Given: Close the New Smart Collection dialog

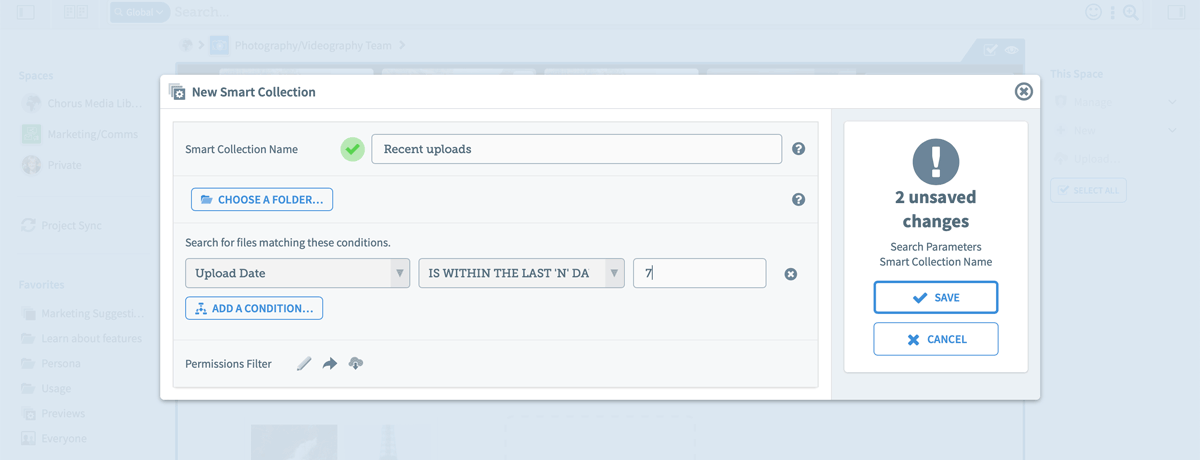Looking at the screenshot, I should pos(1023,92).
